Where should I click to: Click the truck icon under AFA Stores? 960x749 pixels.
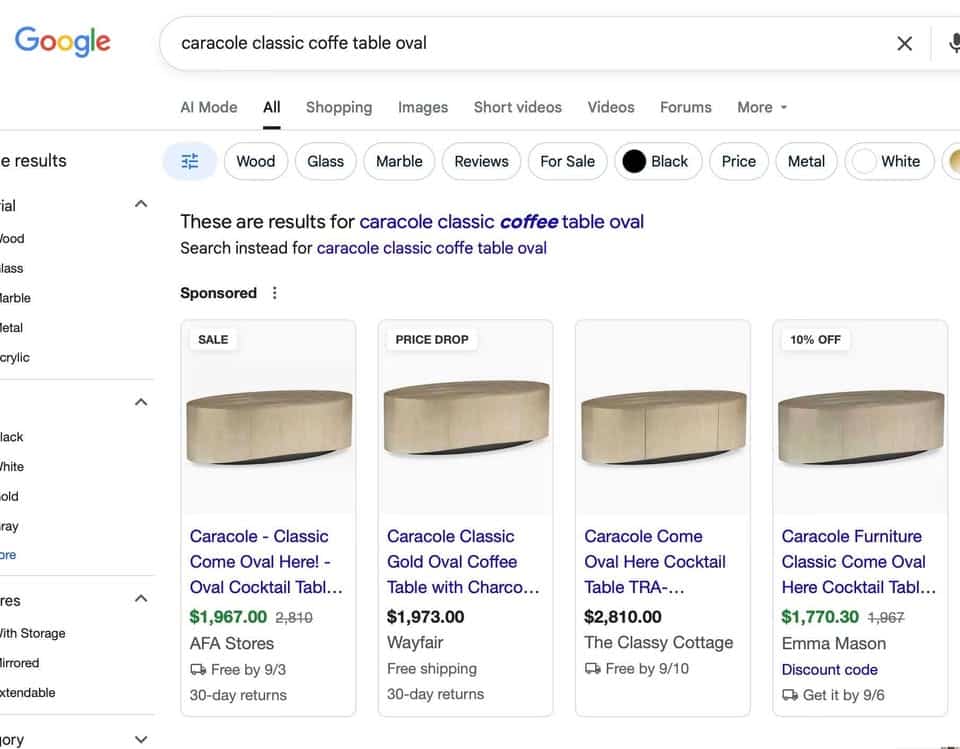(198, 669)
